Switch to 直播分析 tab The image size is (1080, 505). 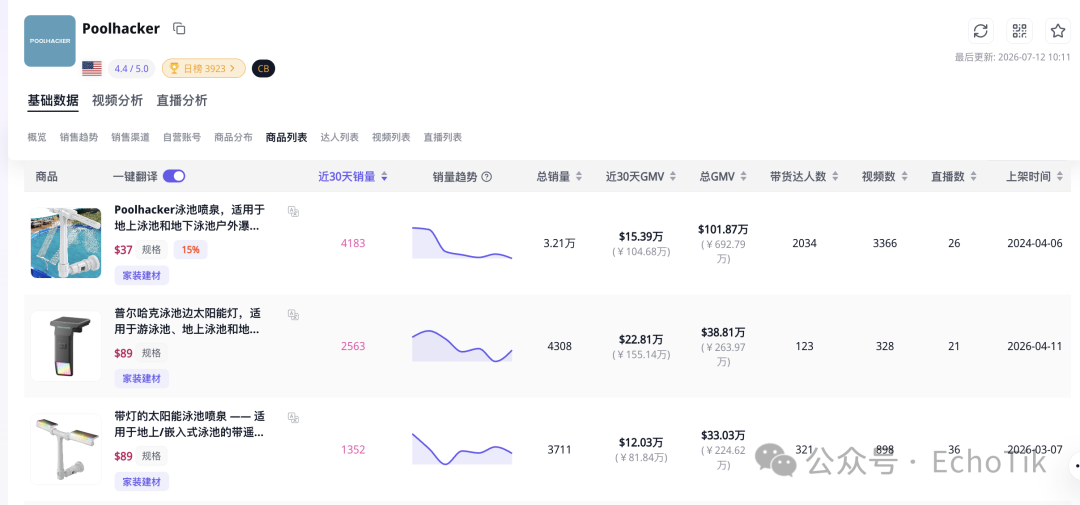click(x=182, y=101)
